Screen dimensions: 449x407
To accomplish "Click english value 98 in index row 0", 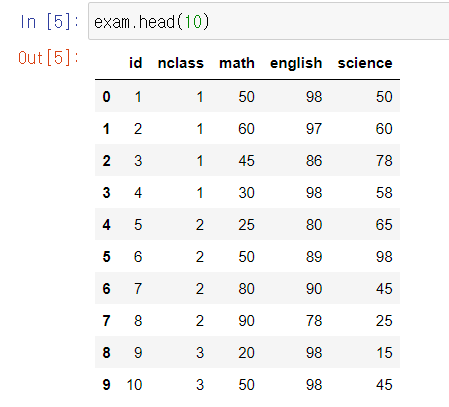I will 314,97.
